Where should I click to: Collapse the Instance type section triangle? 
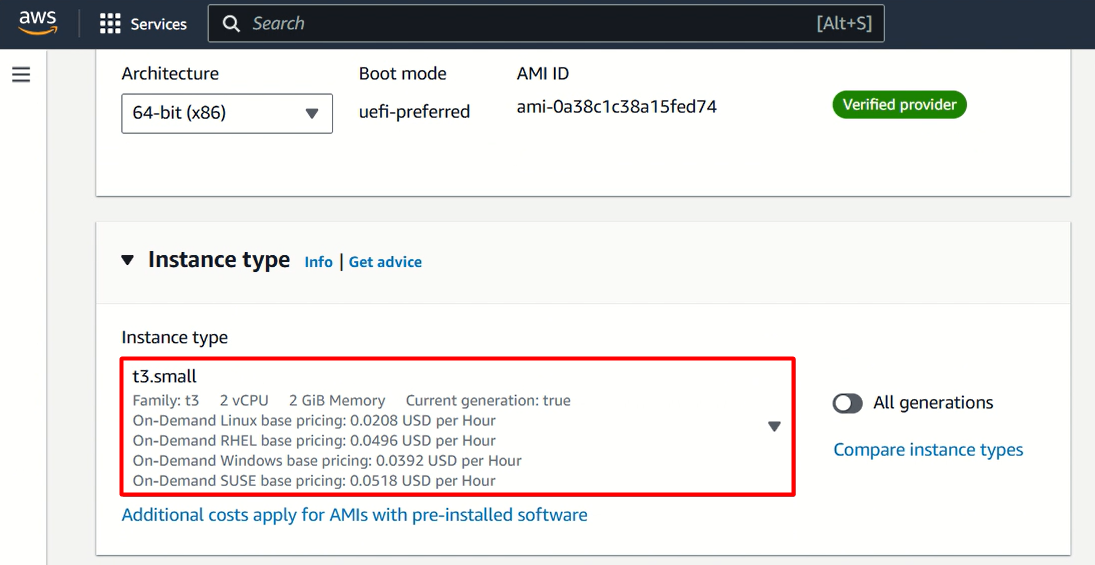127,261
